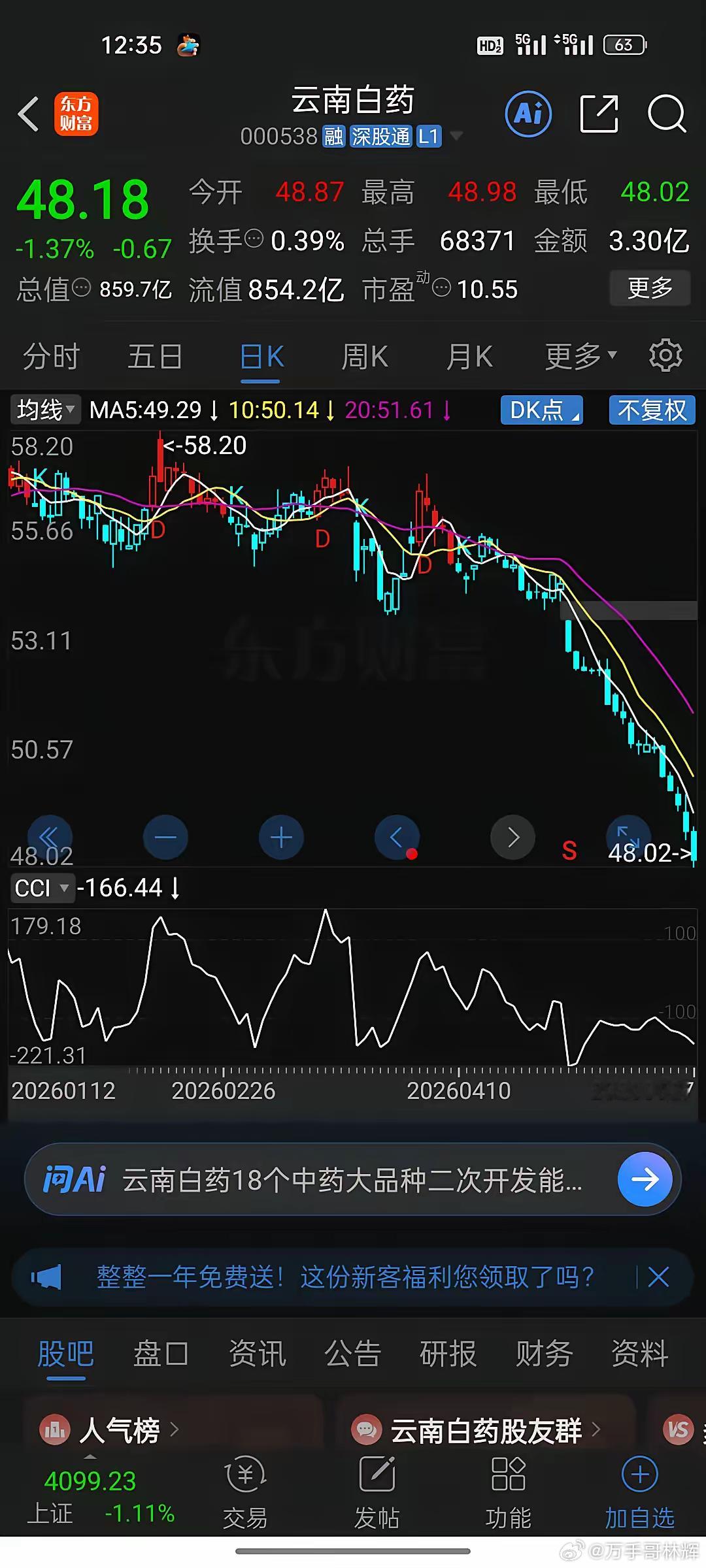Open chart settings gear icon
Viewport: 706px width, 1568px height.
[x=665, y=355]
